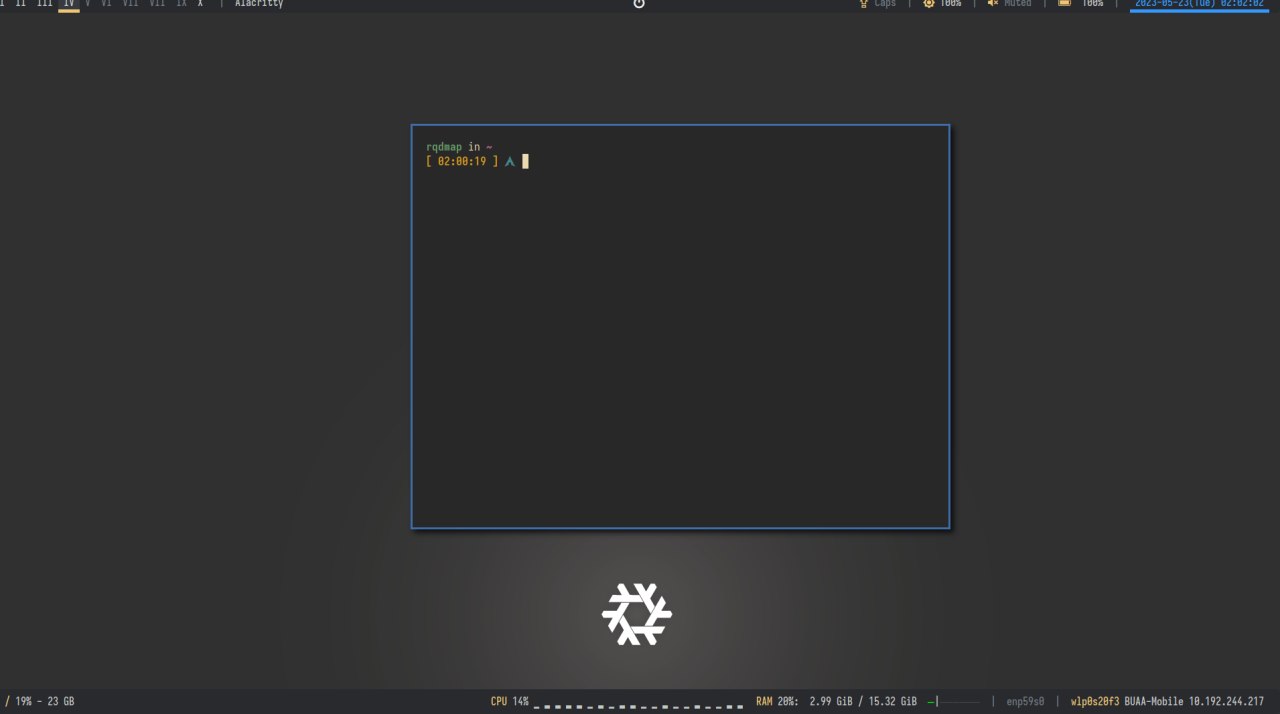Click the CPU 14% value
Screen dimensions: 1280x714
(520, 702)
